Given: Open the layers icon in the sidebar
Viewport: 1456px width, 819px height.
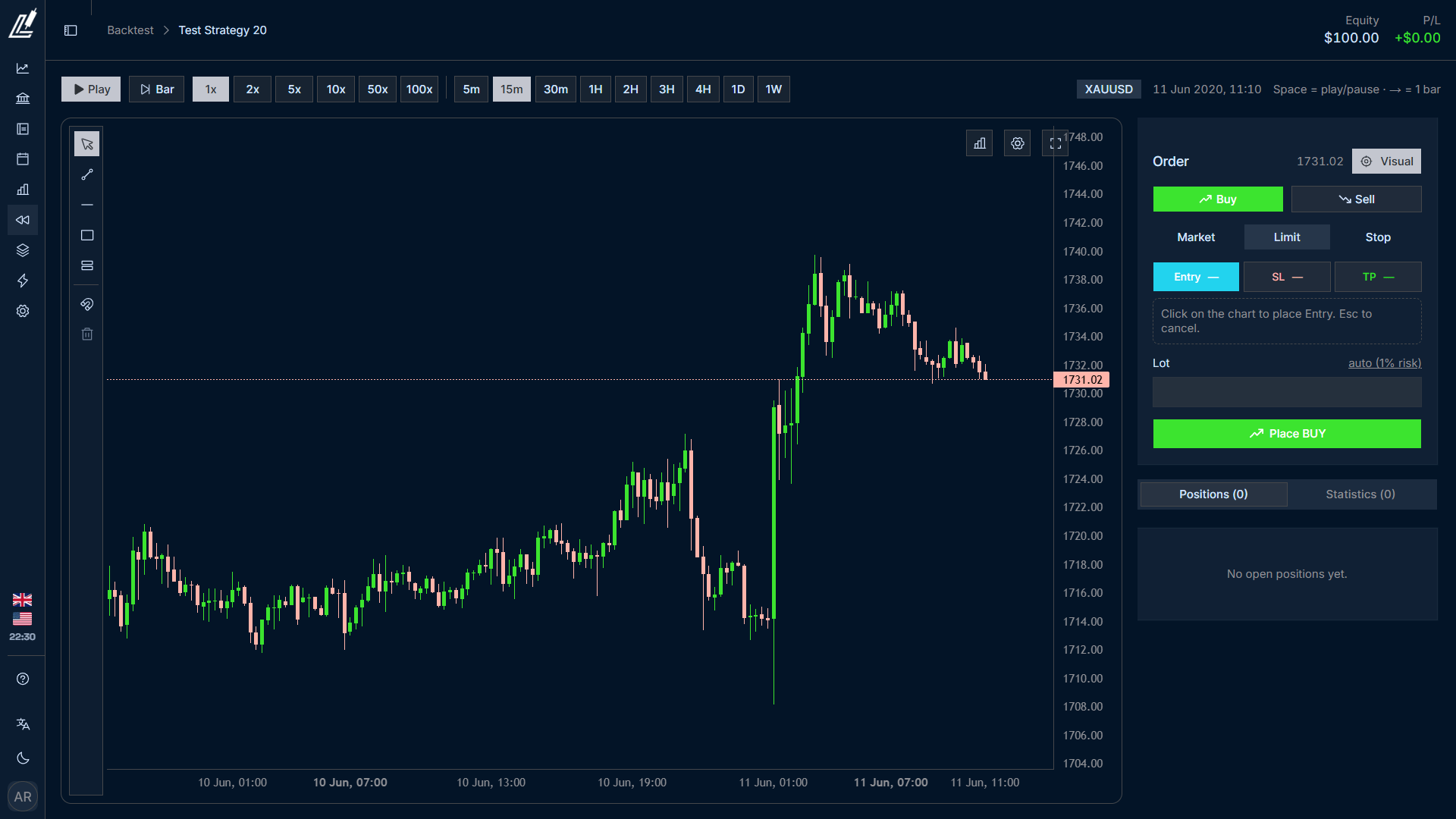Looking at the screenshot, I should pyautogui.click(x=23, y=250).
